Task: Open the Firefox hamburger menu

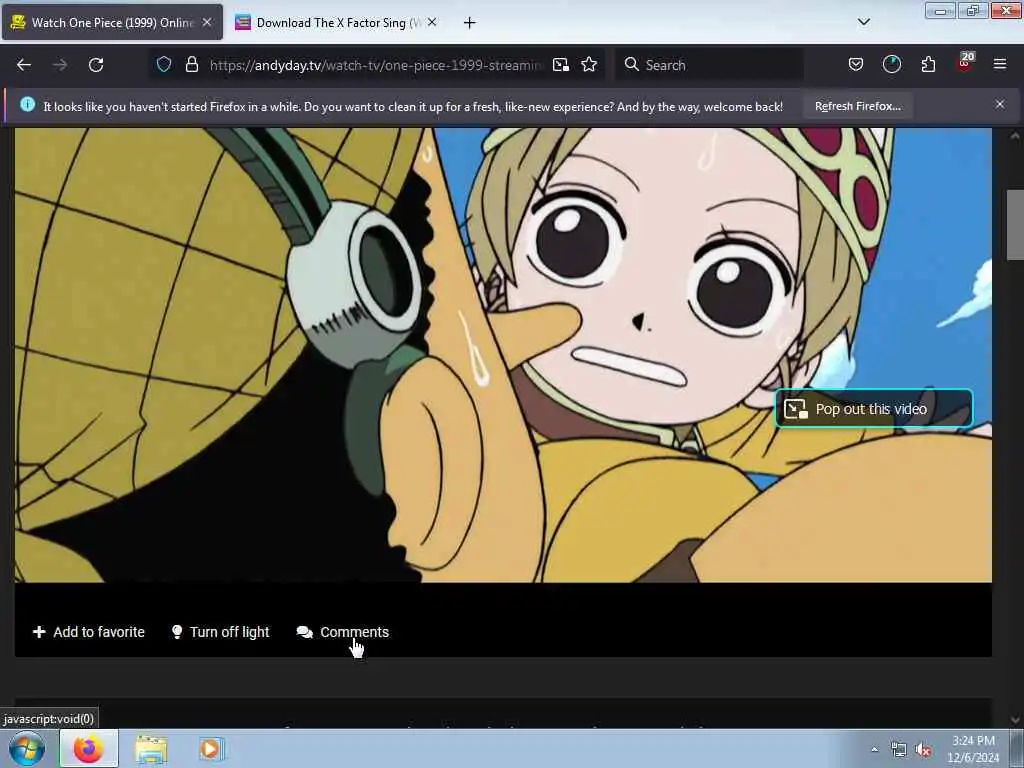Action: [1000, 64]
